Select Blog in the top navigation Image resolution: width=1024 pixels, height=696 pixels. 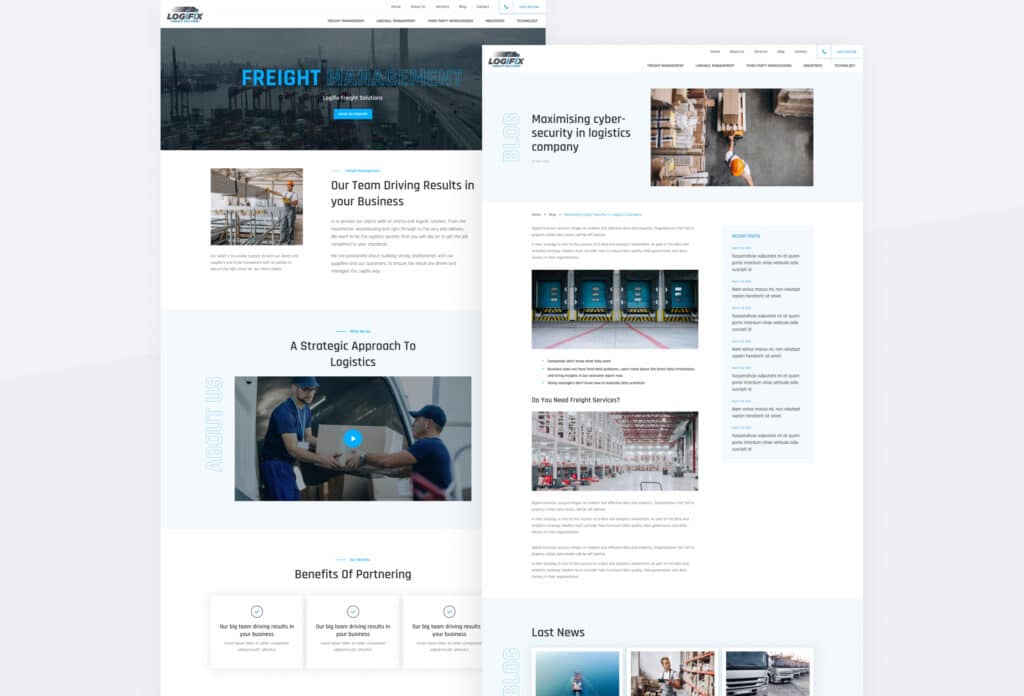[x=780, y=51]
